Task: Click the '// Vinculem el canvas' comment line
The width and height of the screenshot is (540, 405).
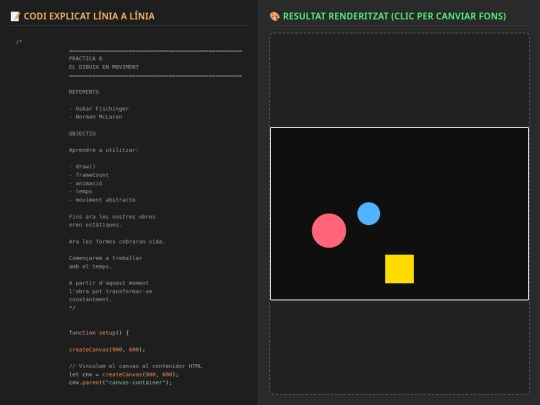Action: click(x=135, y=366)
